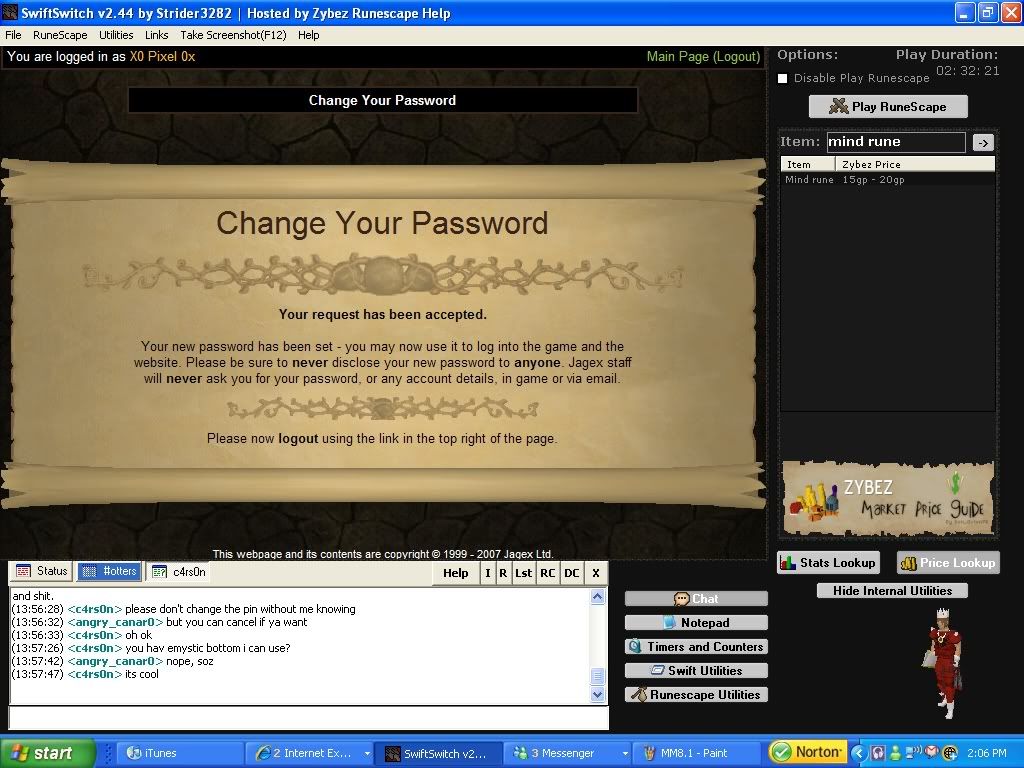Expand hidden system tray icons
1024x768 pixels.
(x=858, y=754)
